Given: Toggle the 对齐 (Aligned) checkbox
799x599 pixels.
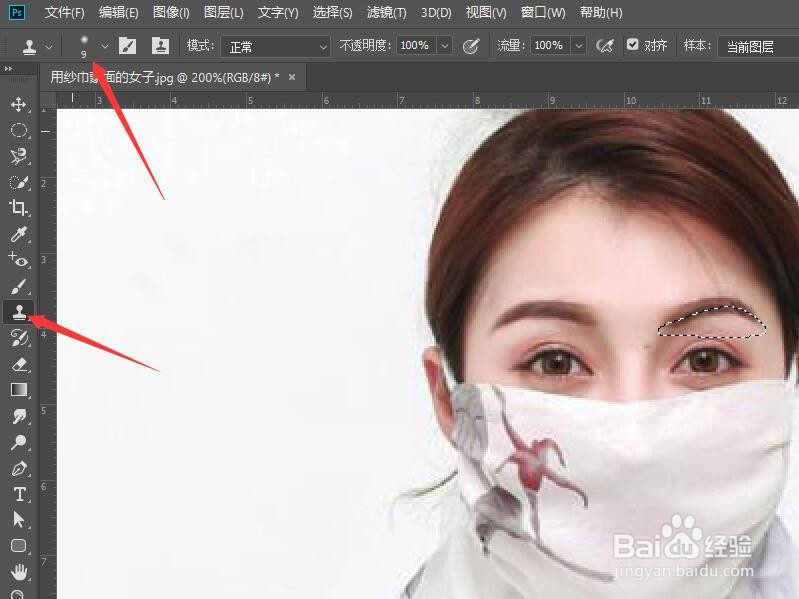Looking at the screenshot, I should tap(632, 45).
